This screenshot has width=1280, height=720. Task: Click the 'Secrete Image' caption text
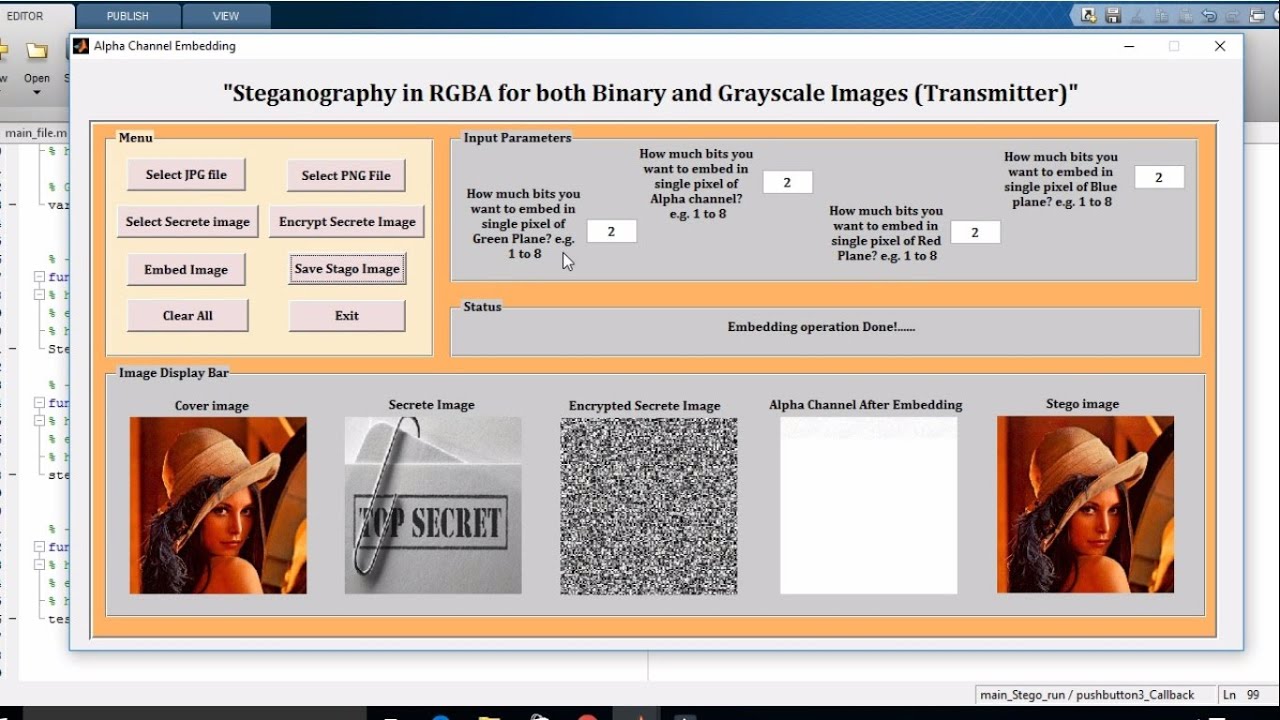[x=432, y=405]
